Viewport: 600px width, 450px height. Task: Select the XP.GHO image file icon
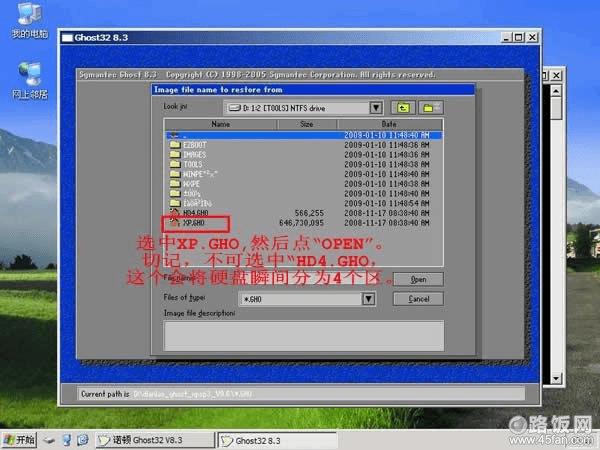(x=175, y=223)
